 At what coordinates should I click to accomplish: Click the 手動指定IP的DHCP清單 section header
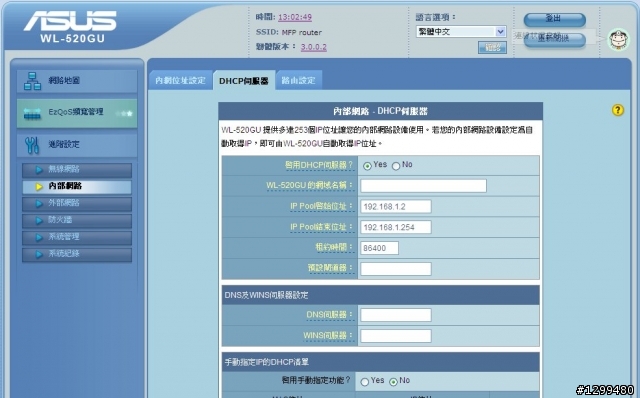pyautogui.click(x=380, y=362)
